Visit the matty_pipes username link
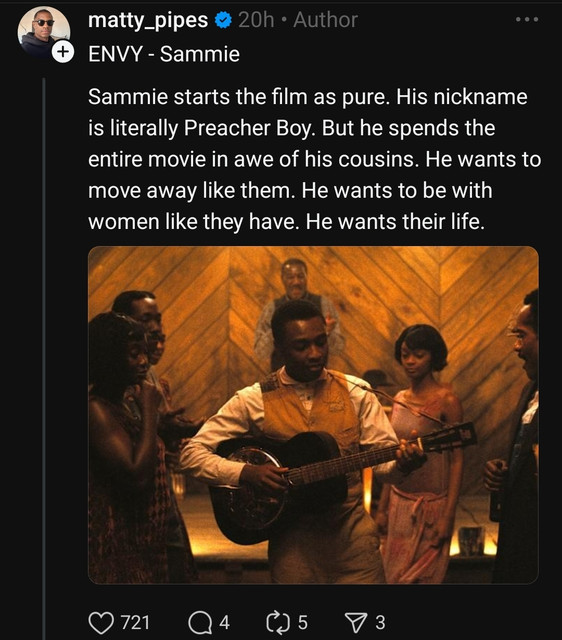Image resolution: width=562 pixels, height=640 pixels. point(148,20)
